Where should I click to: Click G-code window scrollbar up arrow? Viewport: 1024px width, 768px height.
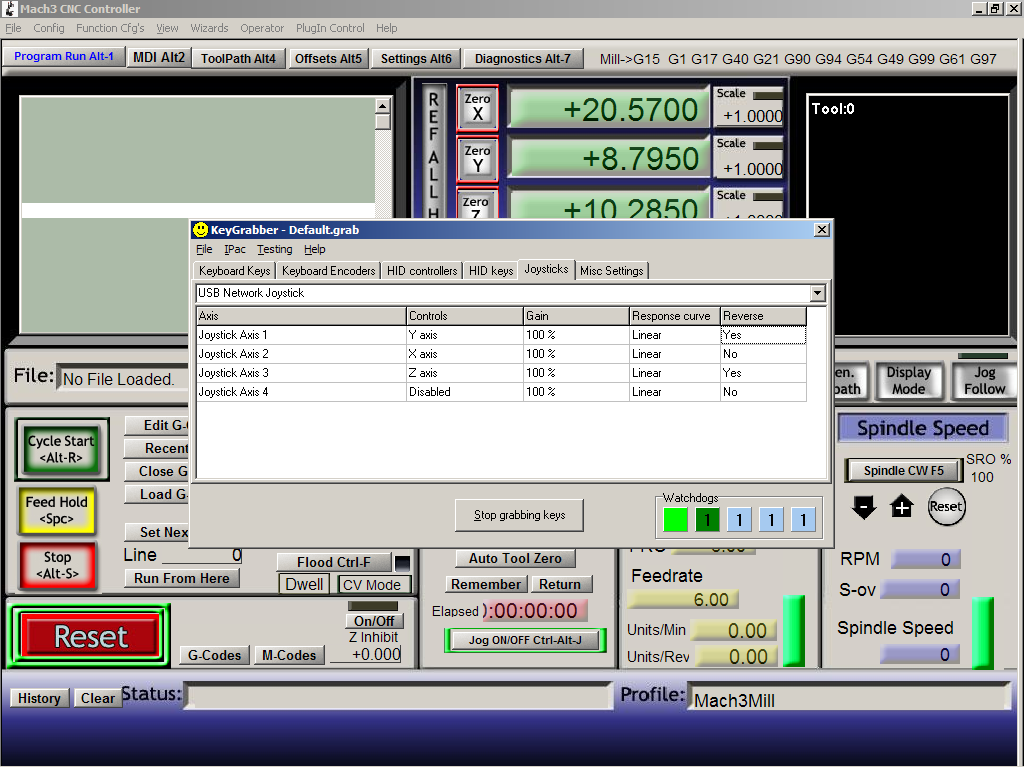pos(383,105)
